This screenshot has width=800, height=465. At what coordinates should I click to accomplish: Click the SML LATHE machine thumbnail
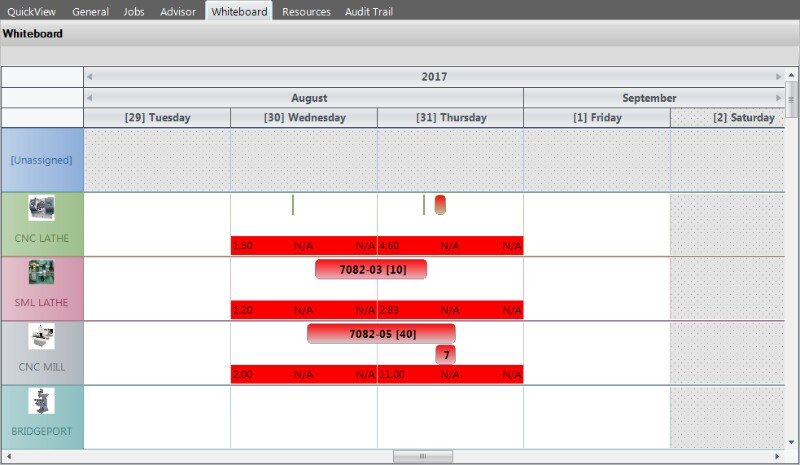click(42, 272)
